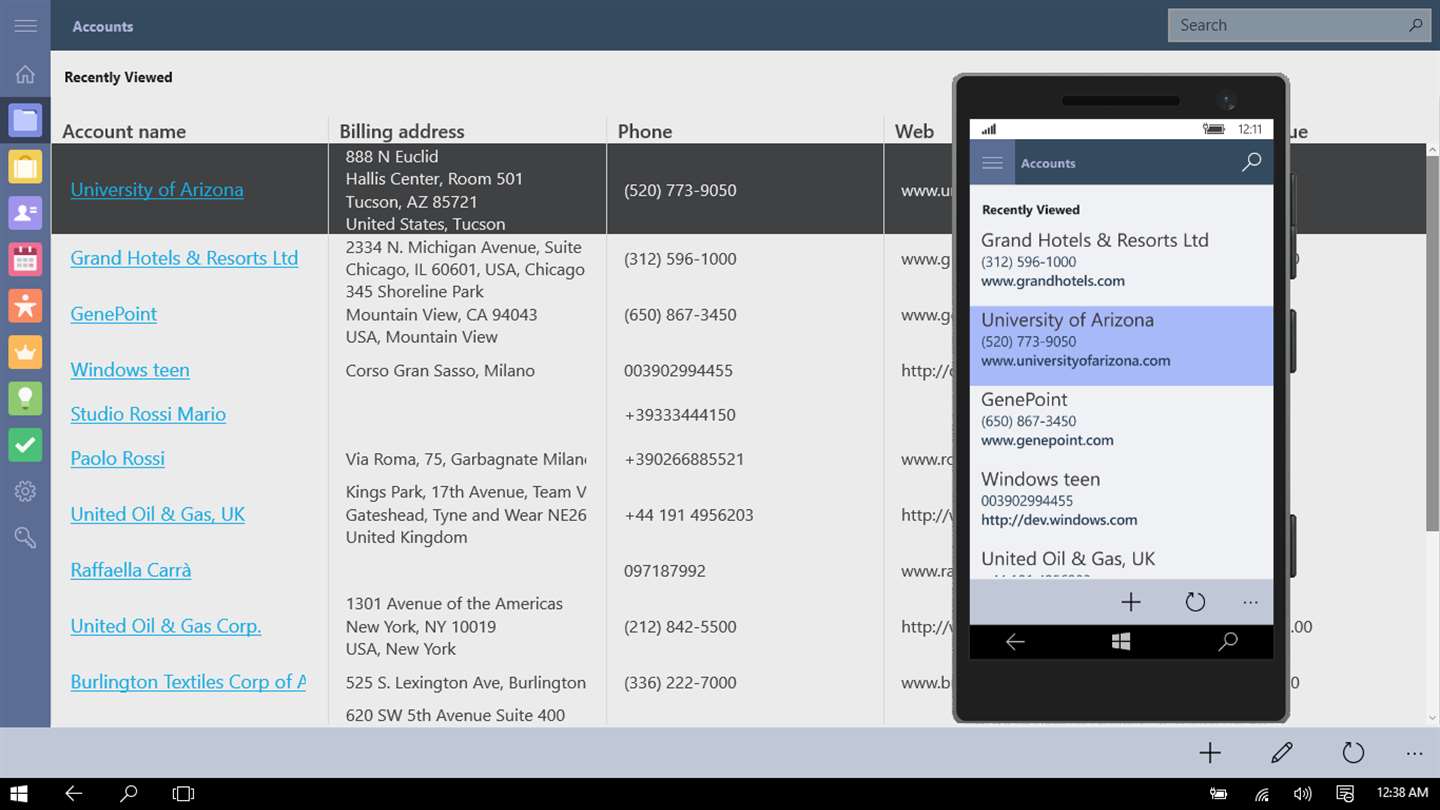Sort by Account name column header
This screenshot has height=810, width=1440.
(x=124, y=131)
